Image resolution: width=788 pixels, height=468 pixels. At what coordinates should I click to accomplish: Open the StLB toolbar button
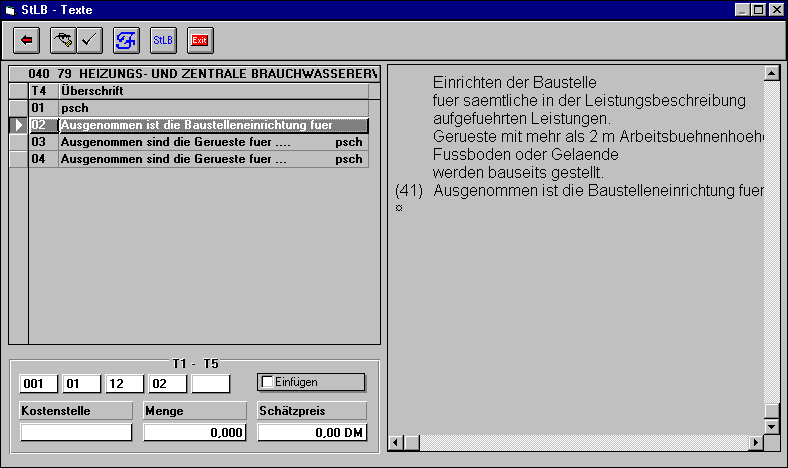click(x=162, y=40)
